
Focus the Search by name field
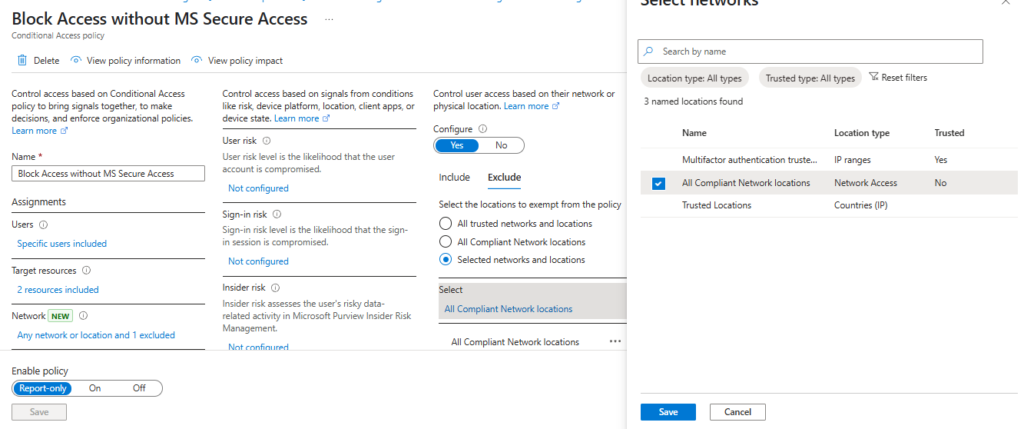tap(810, 51)
